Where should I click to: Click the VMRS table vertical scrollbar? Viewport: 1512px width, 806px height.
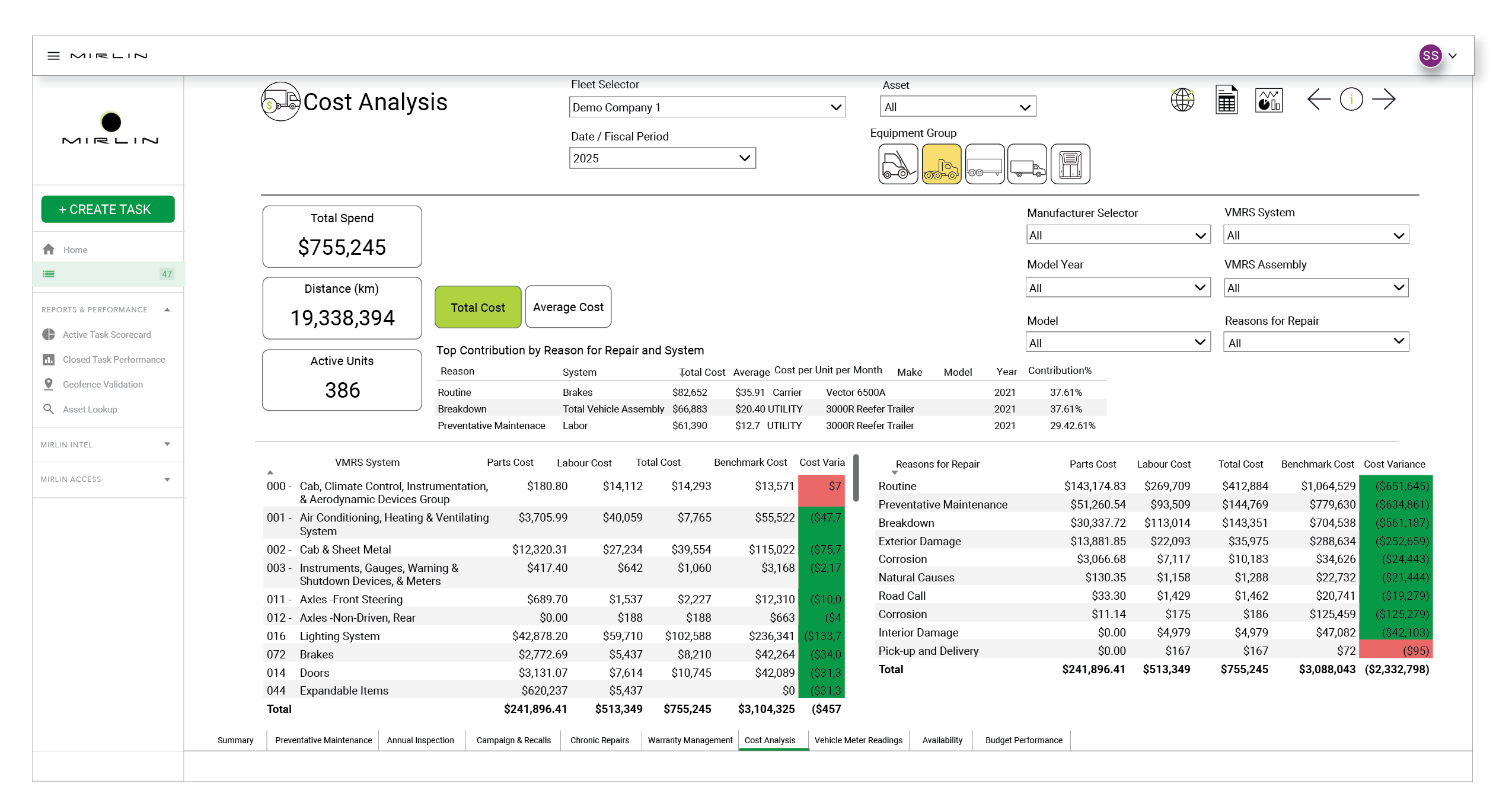coord(856,478)
